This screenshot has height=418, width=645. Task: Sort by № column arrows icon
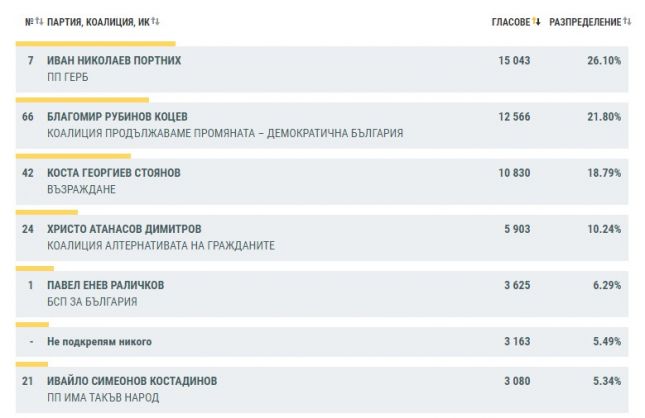tap(39, 21)
